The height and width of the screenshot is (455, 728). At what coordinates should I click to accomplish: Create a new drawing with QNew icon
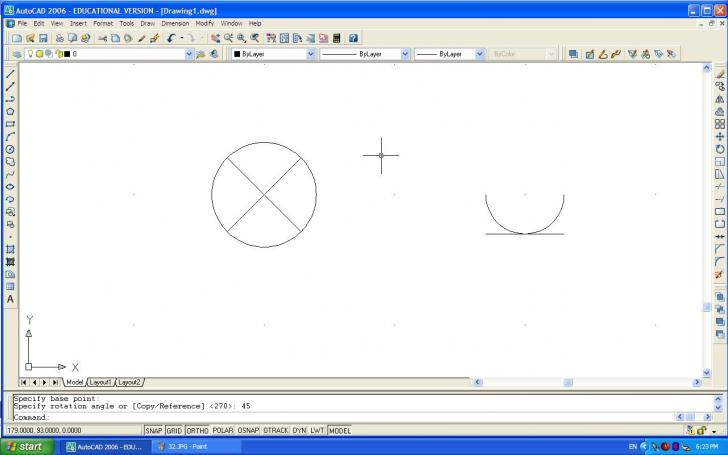click(x=17, y=38)
